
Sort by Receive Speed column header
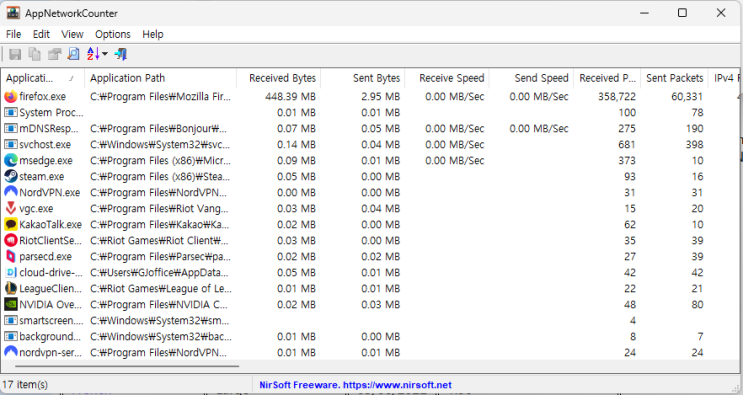(x=447, y=78)
